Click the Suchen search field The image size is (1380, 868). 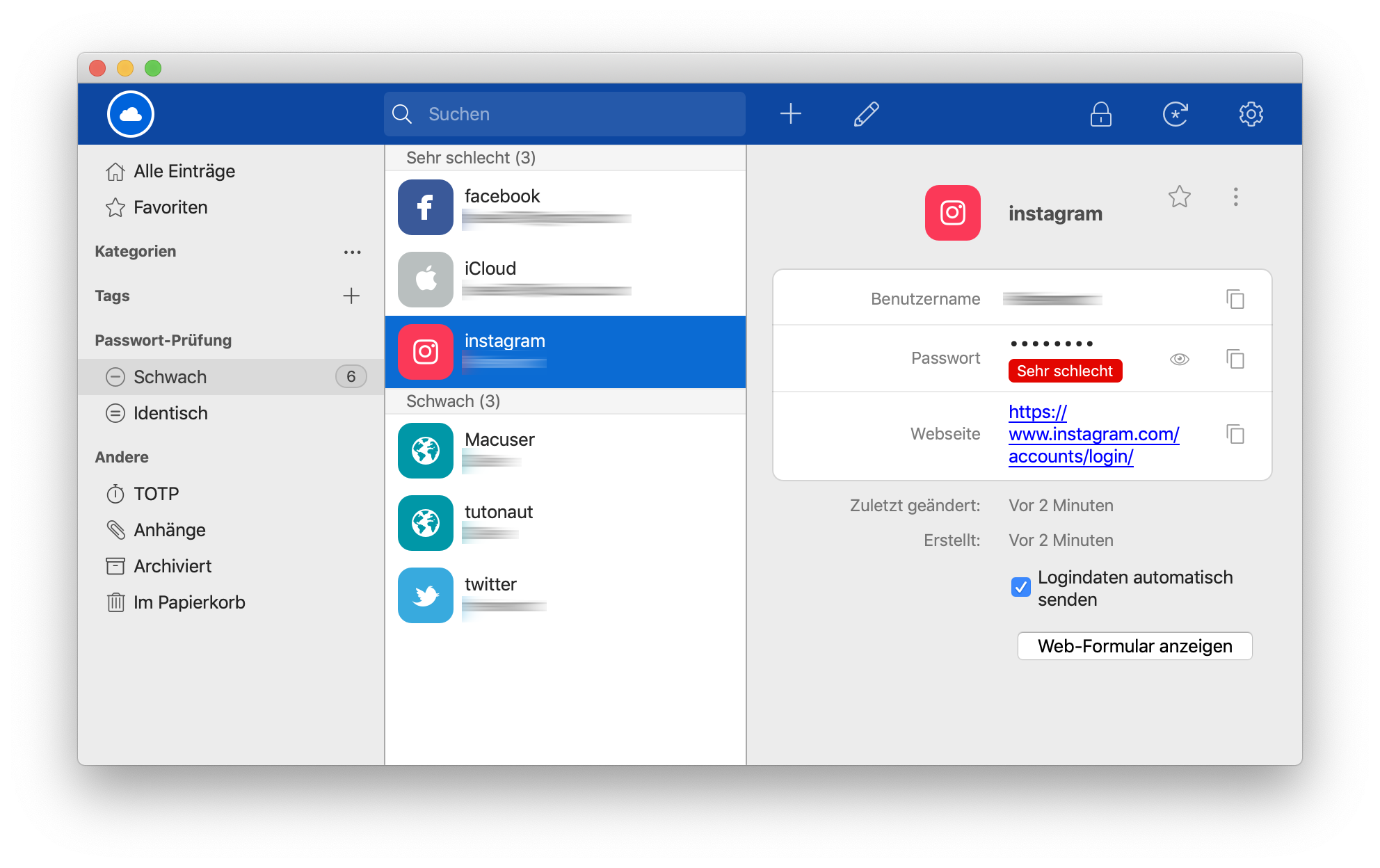[x=564, y=114]
